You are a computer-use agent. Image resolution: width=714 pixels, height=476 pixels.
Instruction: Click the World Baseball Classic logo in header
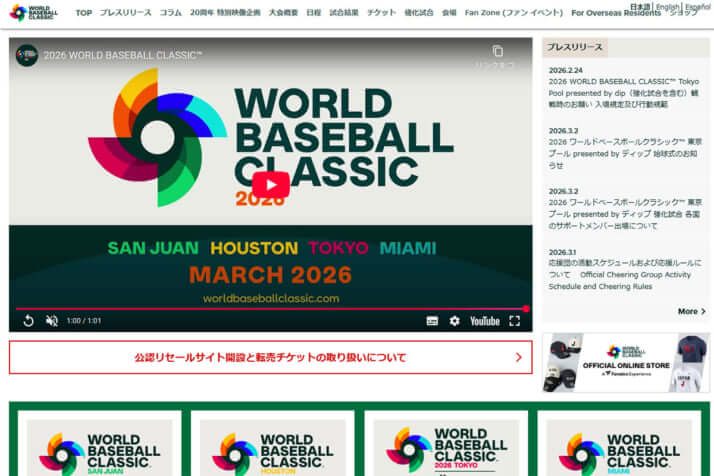(x=34, y=12)
